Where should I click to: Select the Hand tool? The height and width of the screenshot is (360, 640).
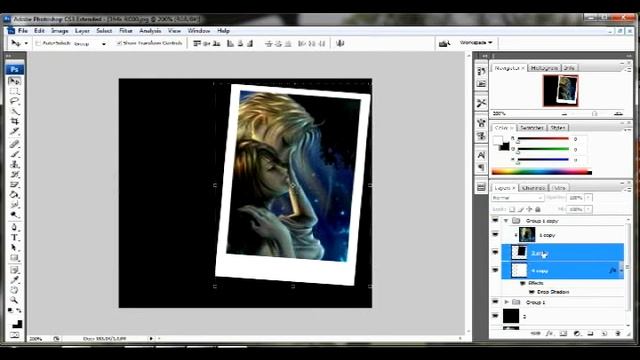pos(14,290)
